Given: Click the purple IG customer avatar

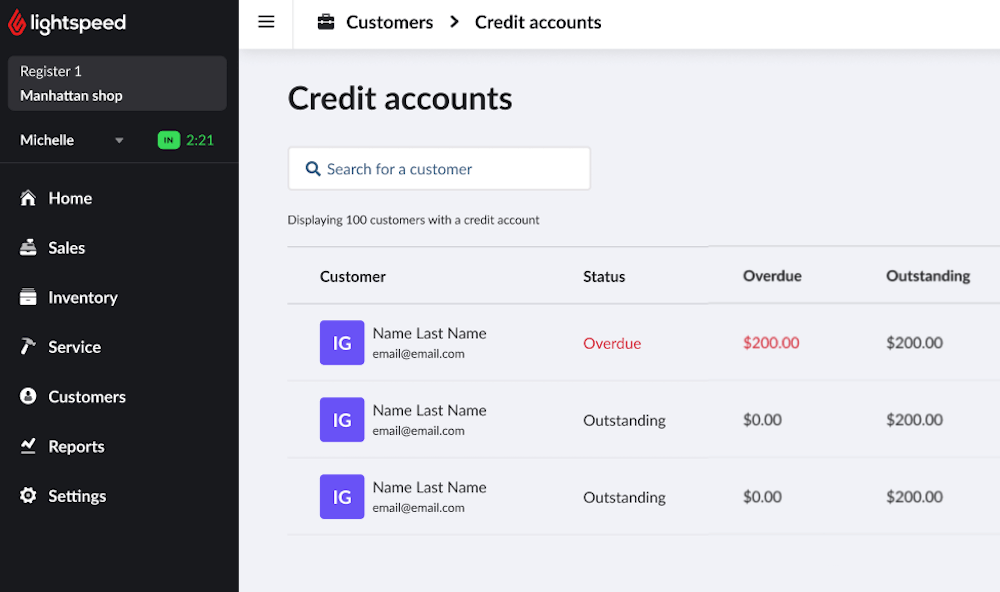Looking at the screenshot, I should tap(342, 342).
